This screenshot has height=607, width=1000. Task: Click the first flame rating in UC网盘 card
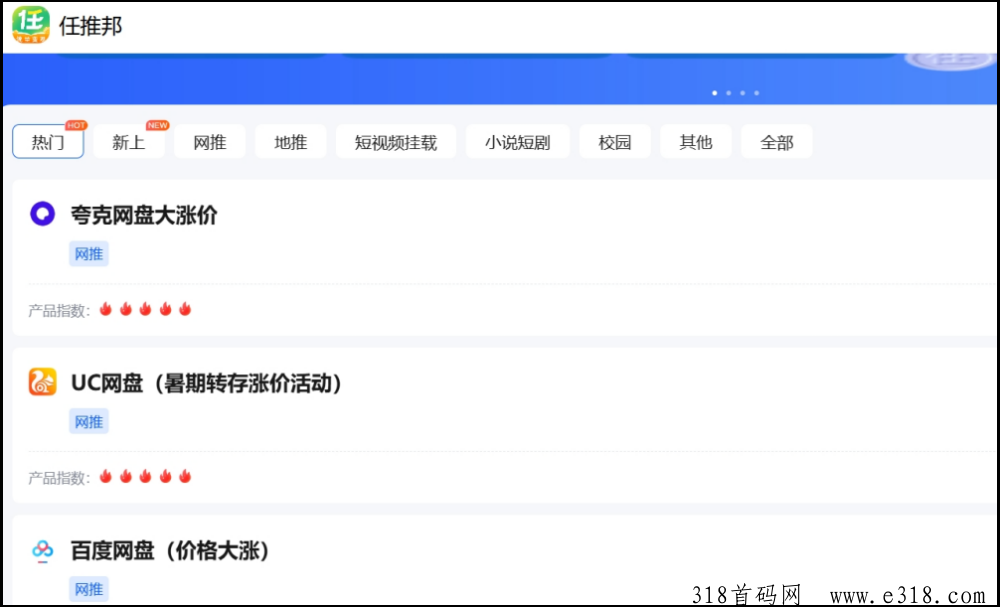(x=106, y=476)
